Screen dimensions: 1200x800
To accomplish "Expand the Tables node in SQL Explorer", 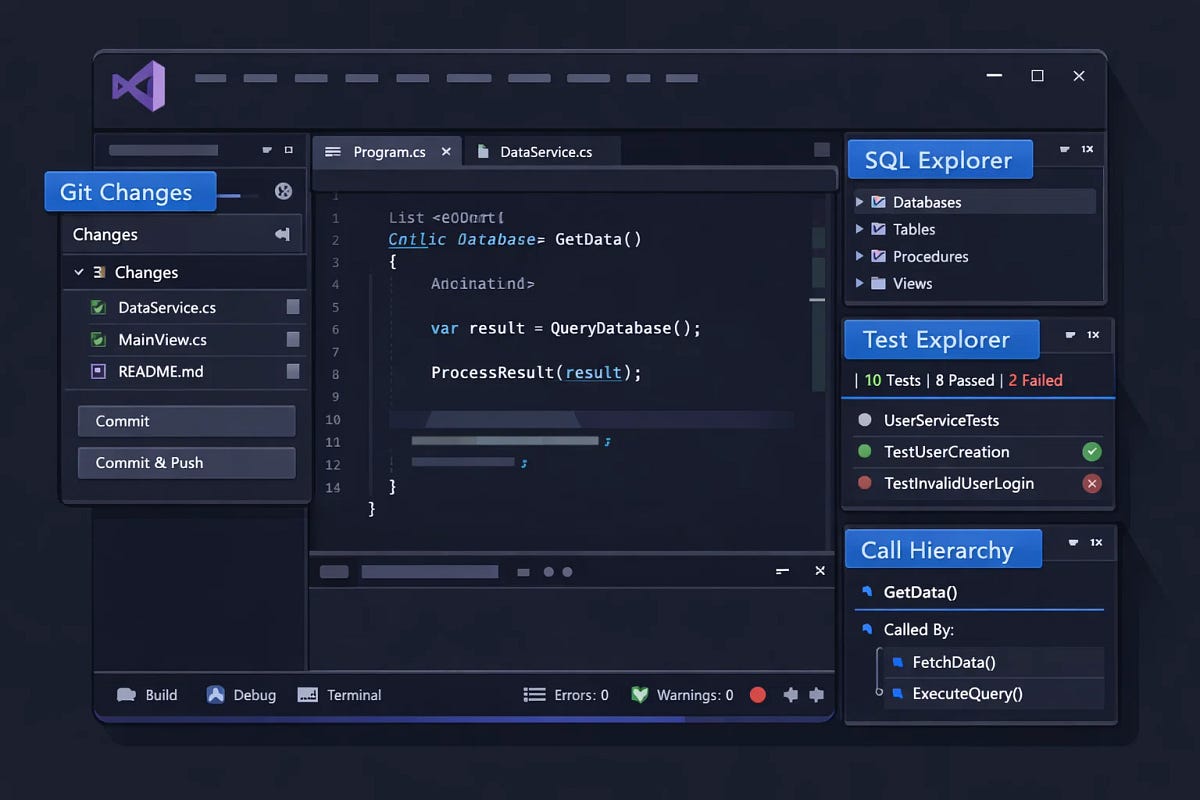I will click(861, 229).
